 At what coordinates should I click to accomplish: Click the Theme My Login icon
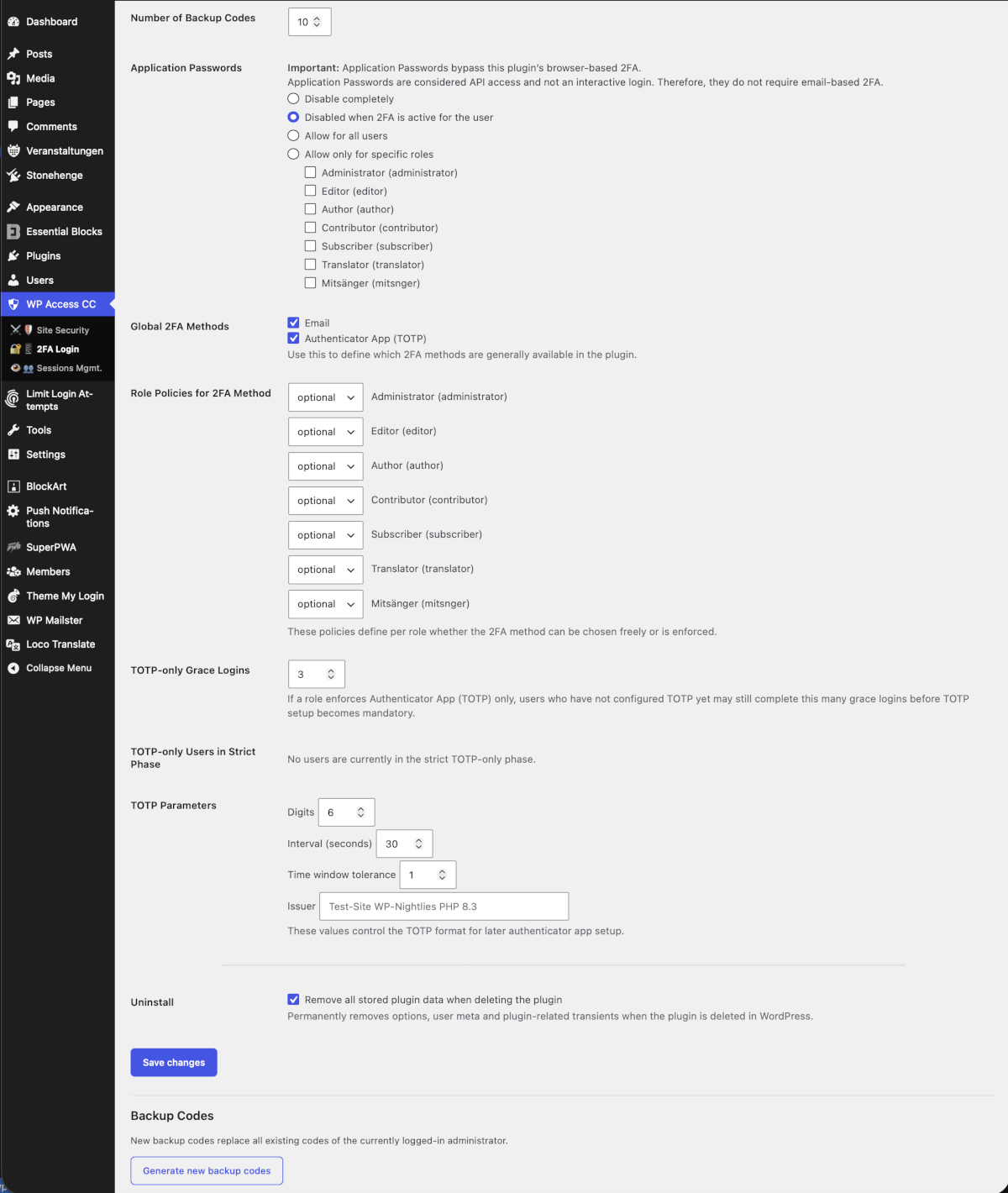coord(13,596)
